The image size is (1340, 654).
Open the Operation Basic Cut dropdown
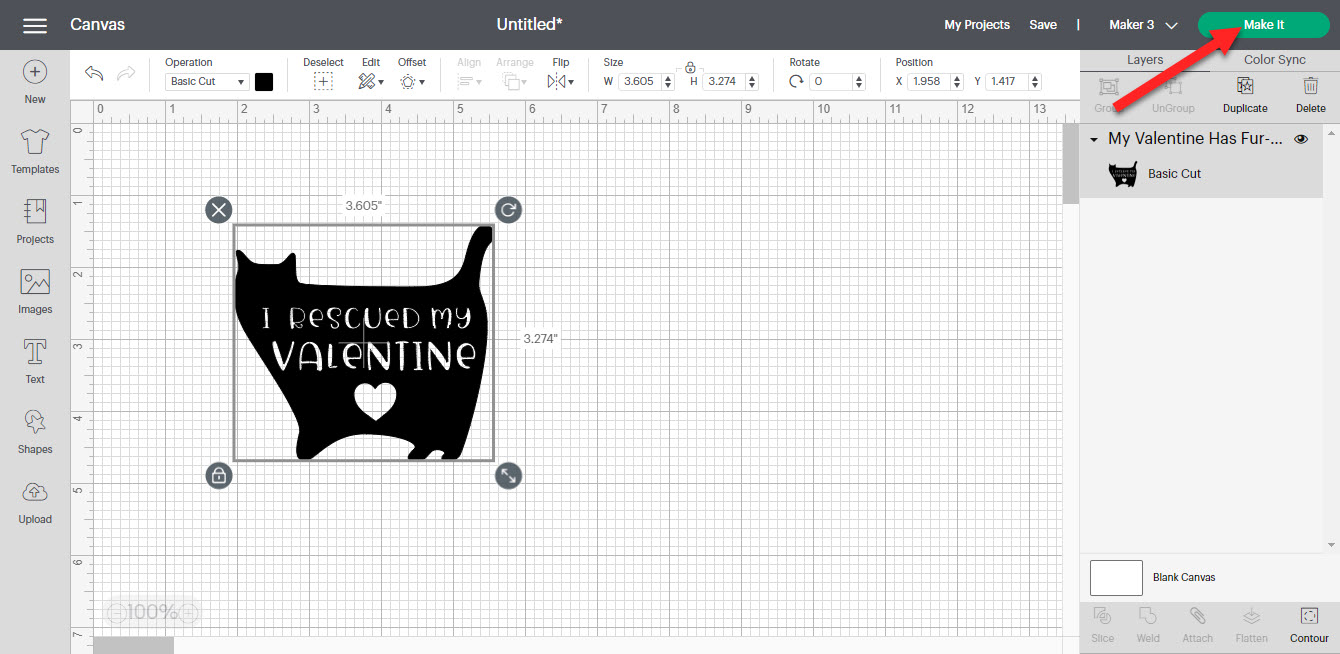point(207,82)
